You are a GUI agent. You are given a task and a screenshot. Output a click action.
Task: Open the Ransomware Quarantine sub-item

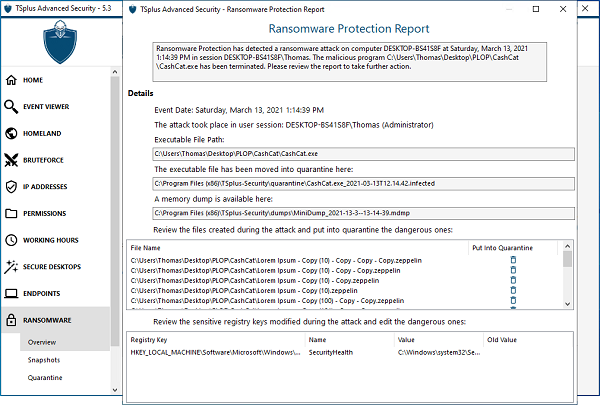click(45, 377)
